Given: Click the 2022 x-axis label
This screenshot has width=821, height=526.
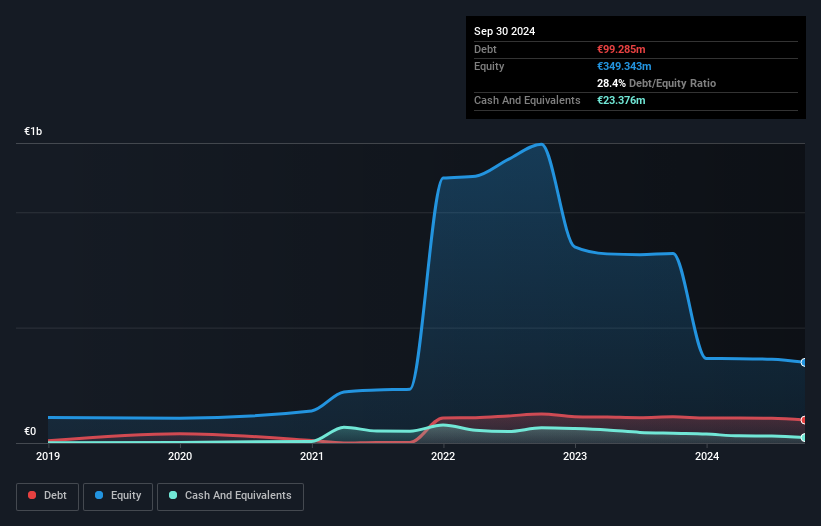Looking at the screenshot, I should point(443,456).
